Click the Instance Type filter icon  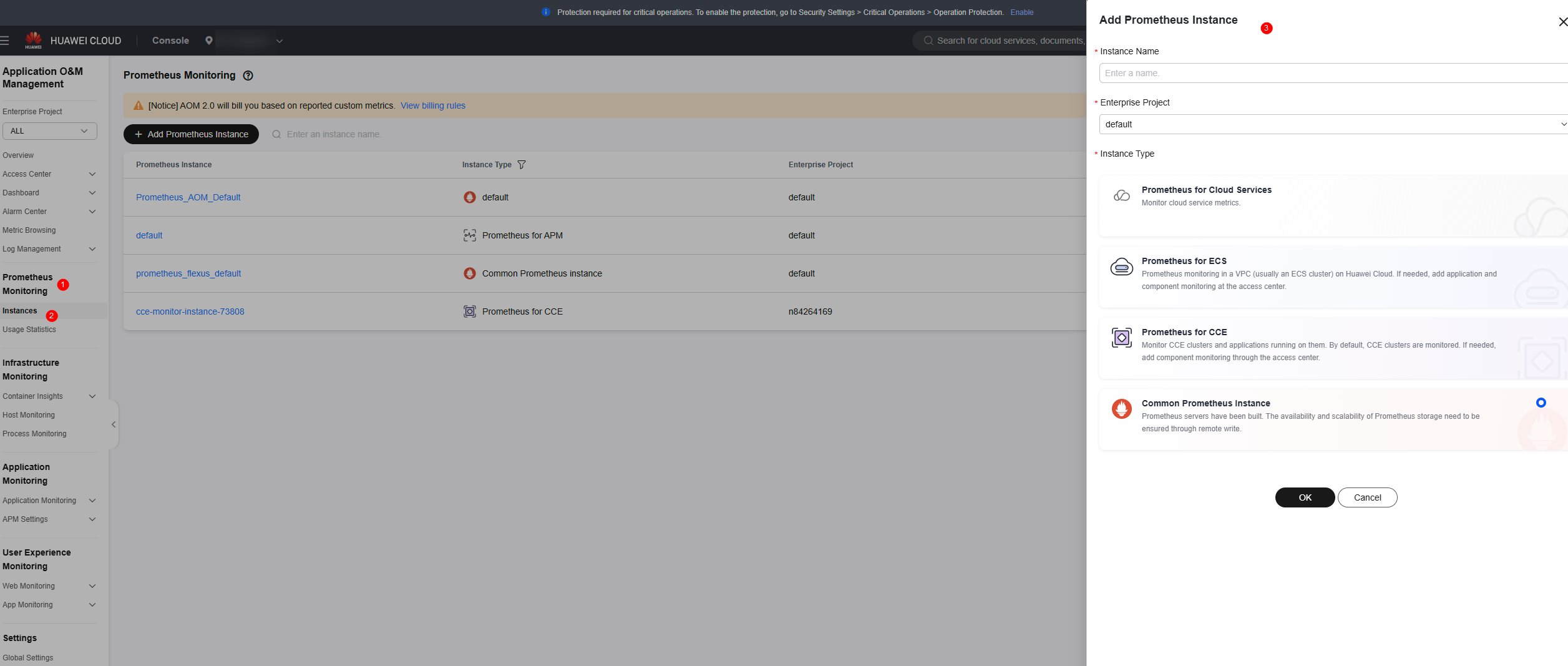click(522, 165)
